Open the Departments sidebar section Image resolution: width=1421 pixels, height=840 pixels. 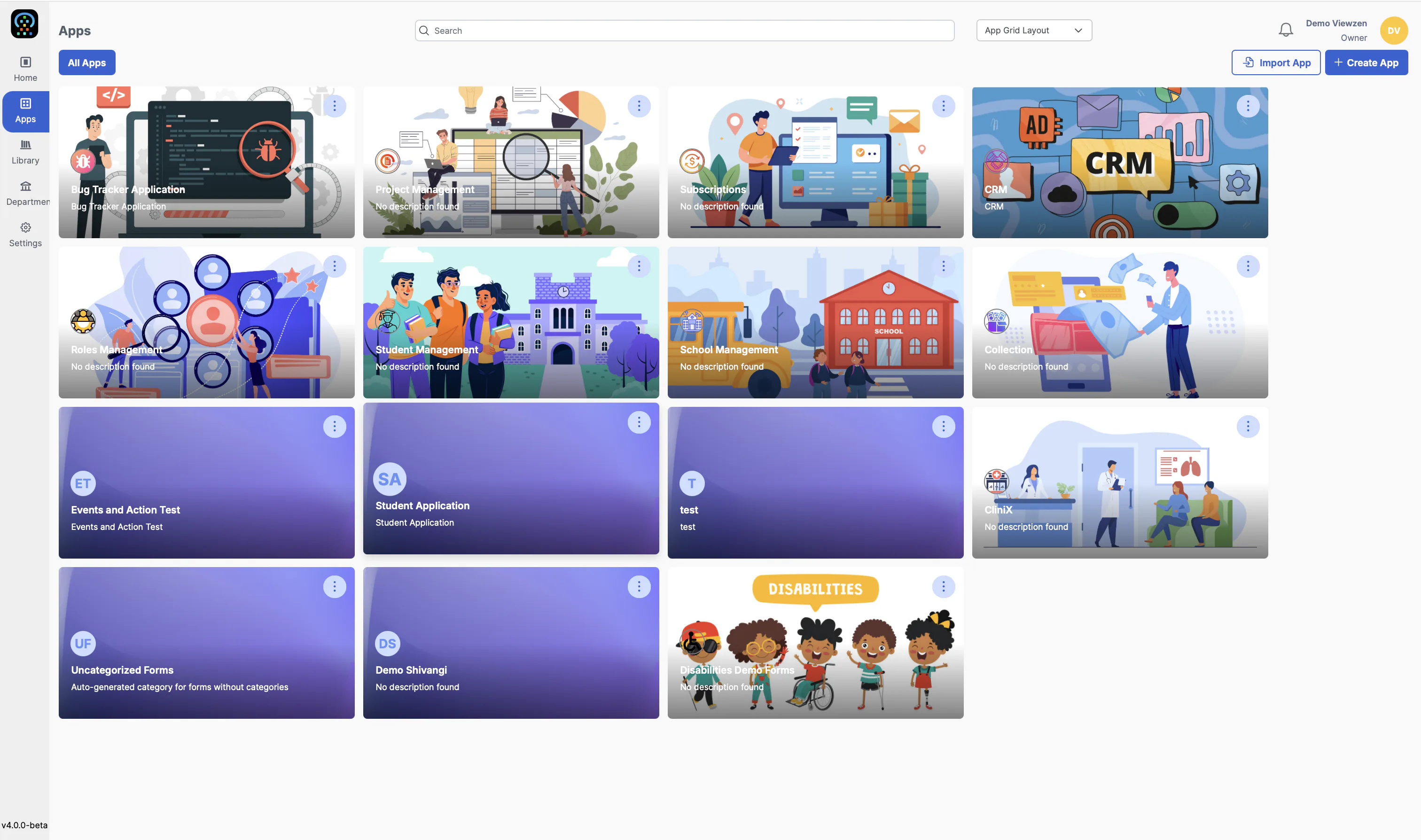tap(25, 194)
